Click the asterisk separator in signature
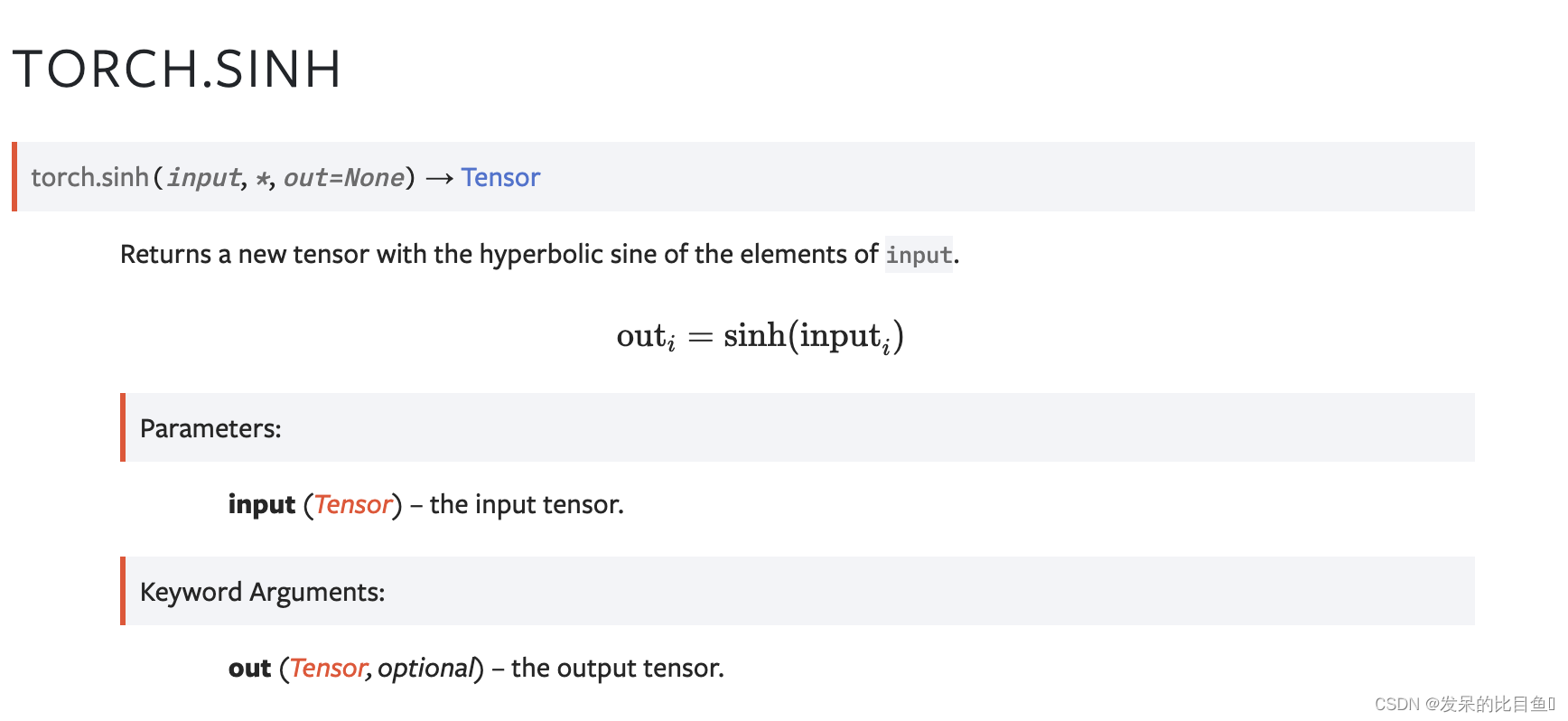The height and width of the screenshot is (721, 1568). 263,178
